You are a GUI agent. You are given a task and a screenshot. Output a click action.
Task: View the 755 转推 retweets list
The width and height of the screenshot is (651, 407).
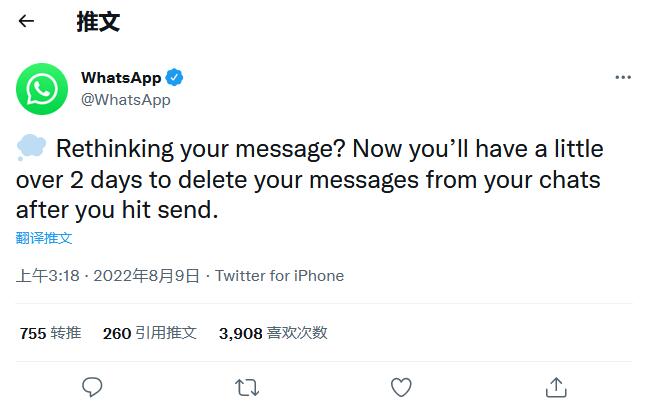point(50,333)
